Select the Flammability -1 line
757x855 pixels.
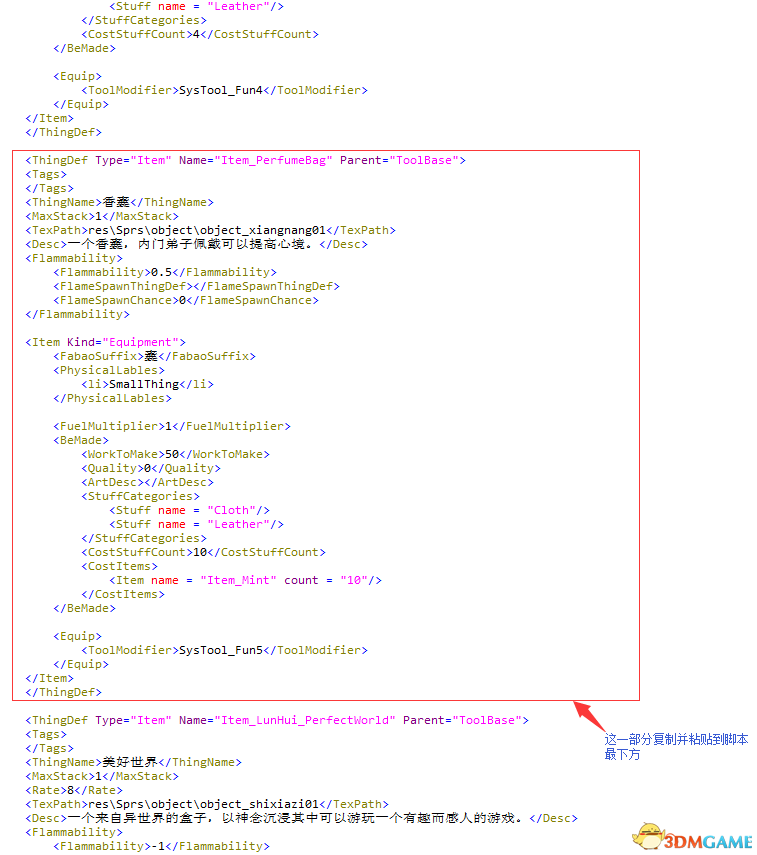[161, 846]
